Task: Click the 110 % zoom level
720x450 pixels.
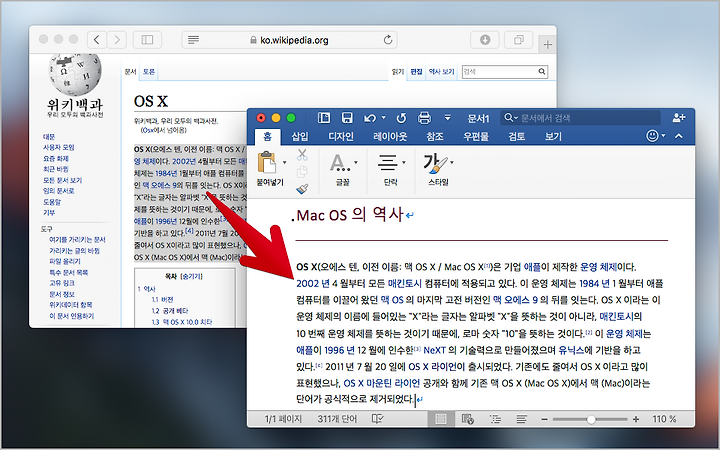Action: (664, 419)
